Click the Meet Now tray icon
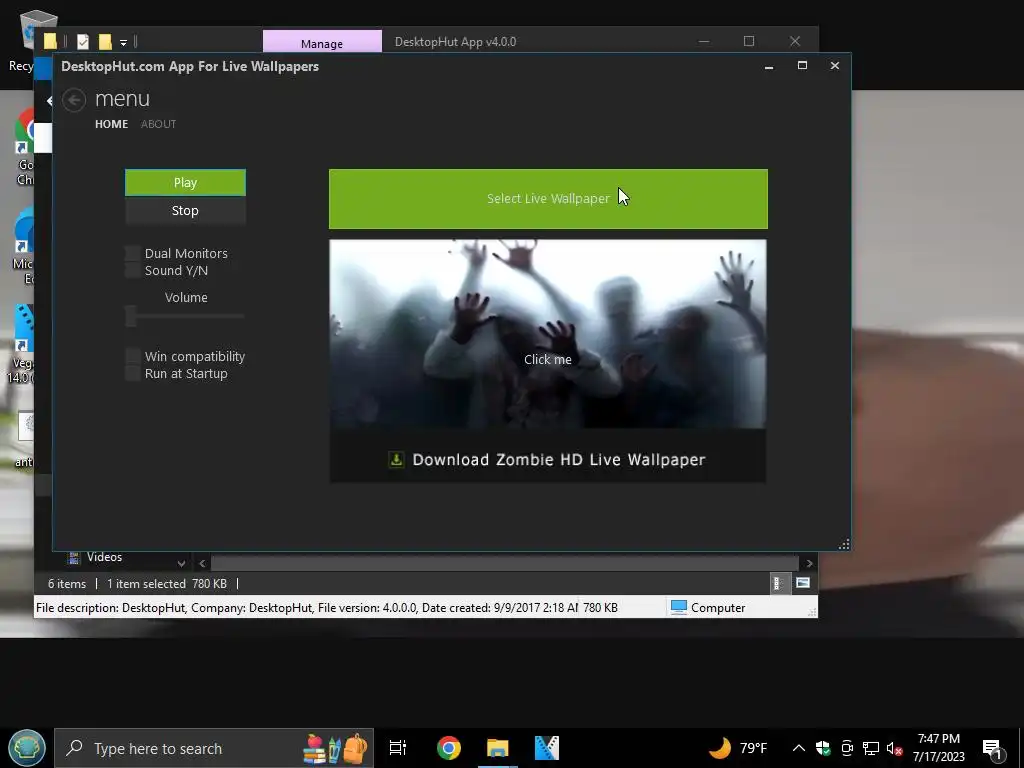The height and width of the screenshot is (768, 1024). [847, 748]
